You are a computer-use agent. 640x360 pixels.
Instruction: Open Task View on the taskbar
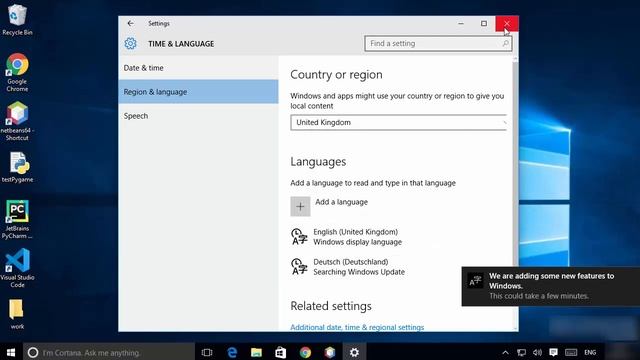click(x=207, y=352)
